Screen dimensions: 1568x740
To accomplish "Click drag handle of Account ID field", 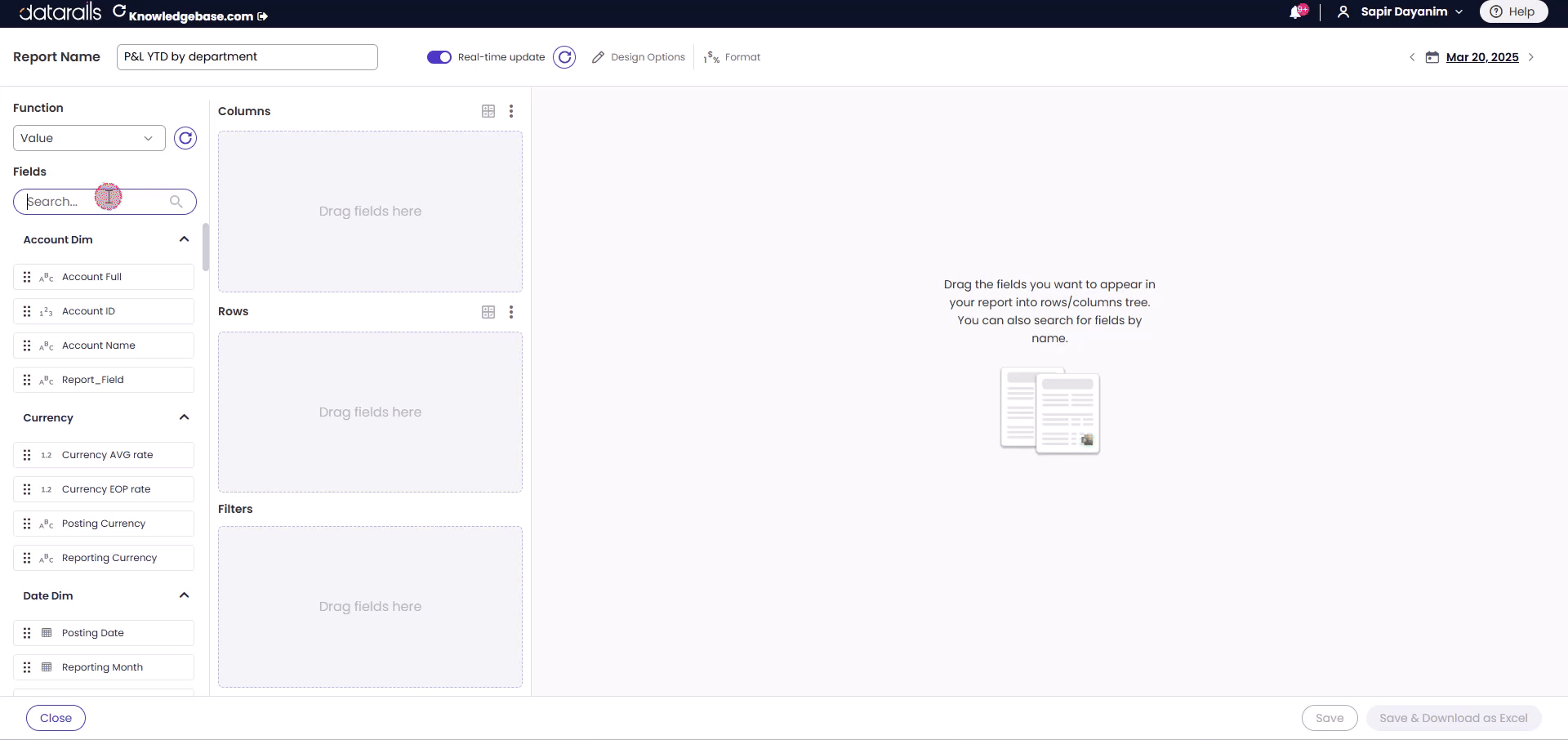I will (x=27, y=311).
